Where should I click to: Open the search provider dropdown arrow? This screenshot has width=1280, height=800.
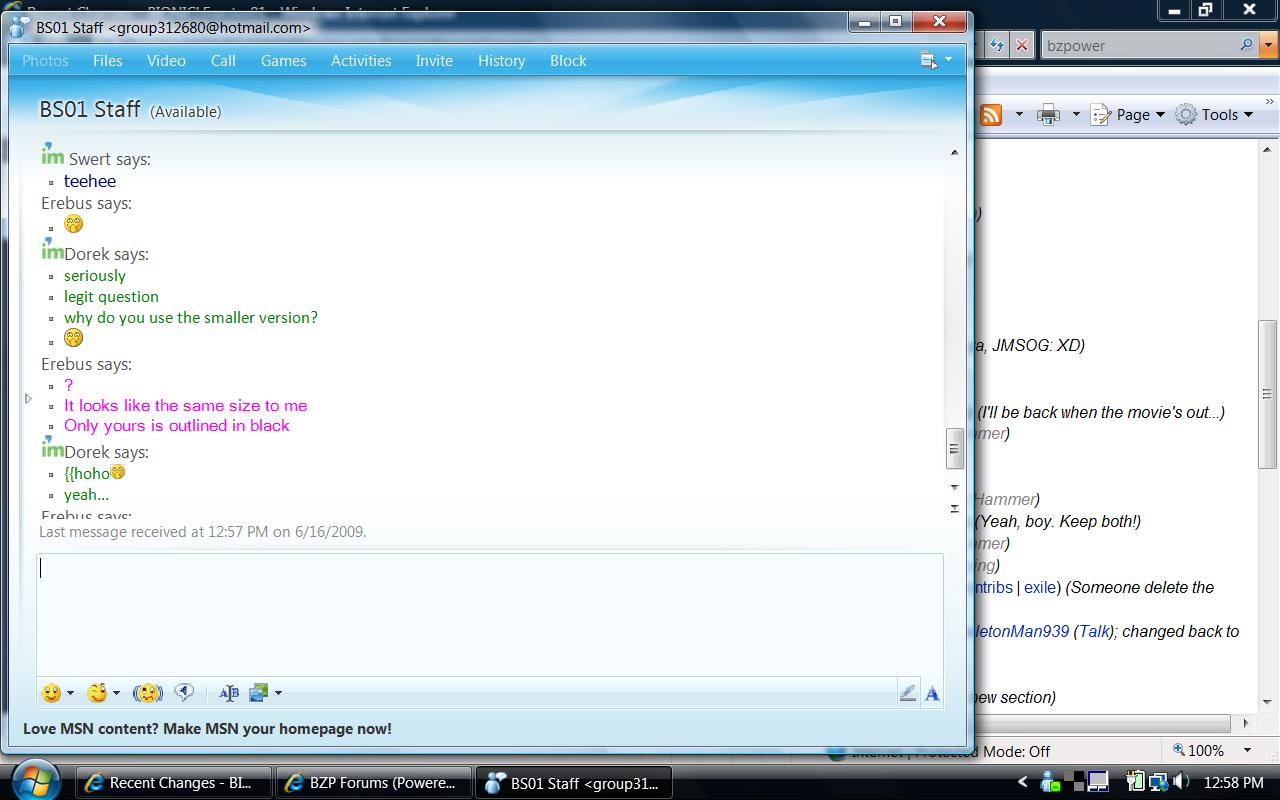coord(1268,45)
